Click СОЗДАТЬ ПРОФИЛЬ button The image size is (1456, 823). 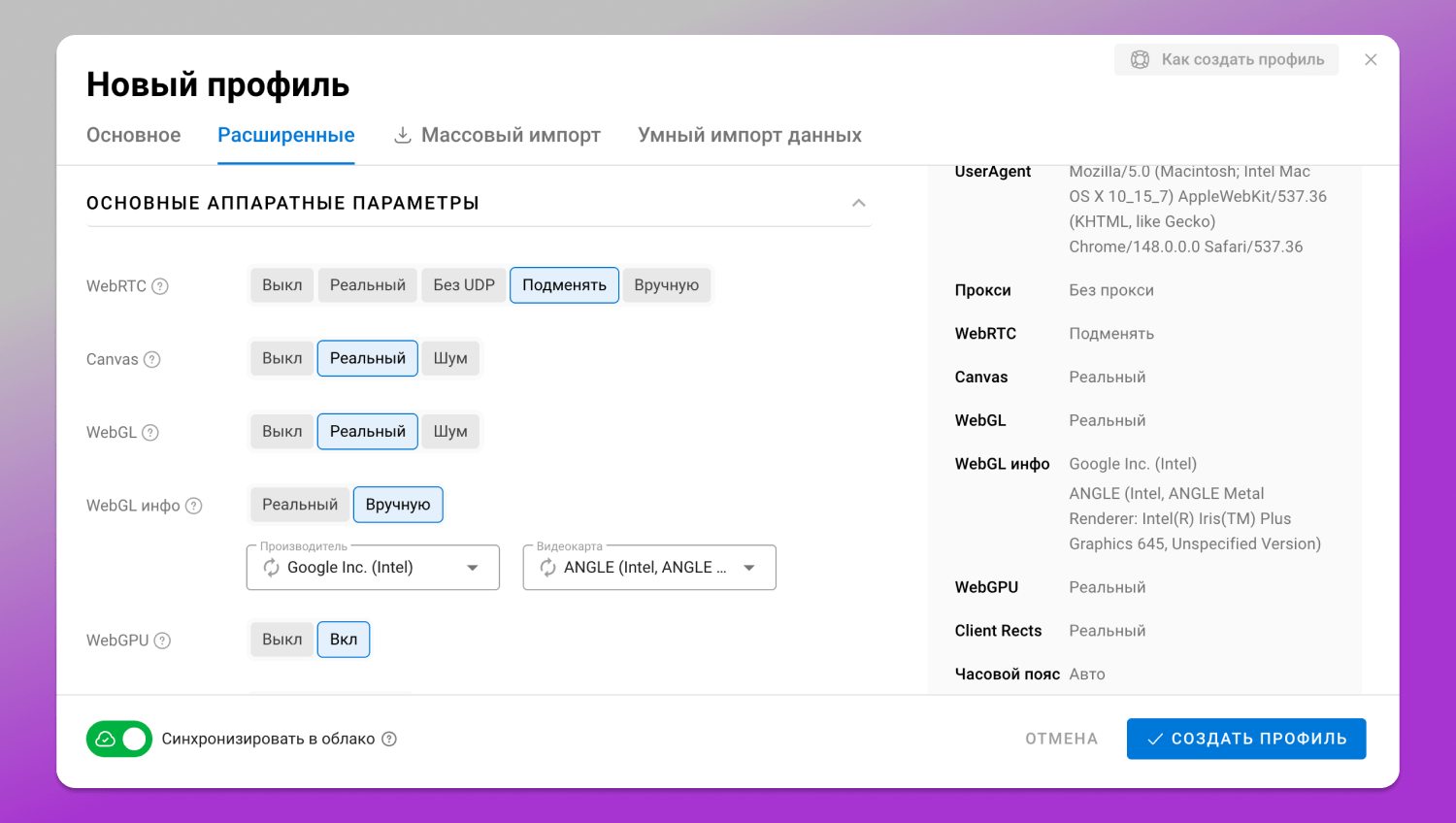click(1246, 739)
